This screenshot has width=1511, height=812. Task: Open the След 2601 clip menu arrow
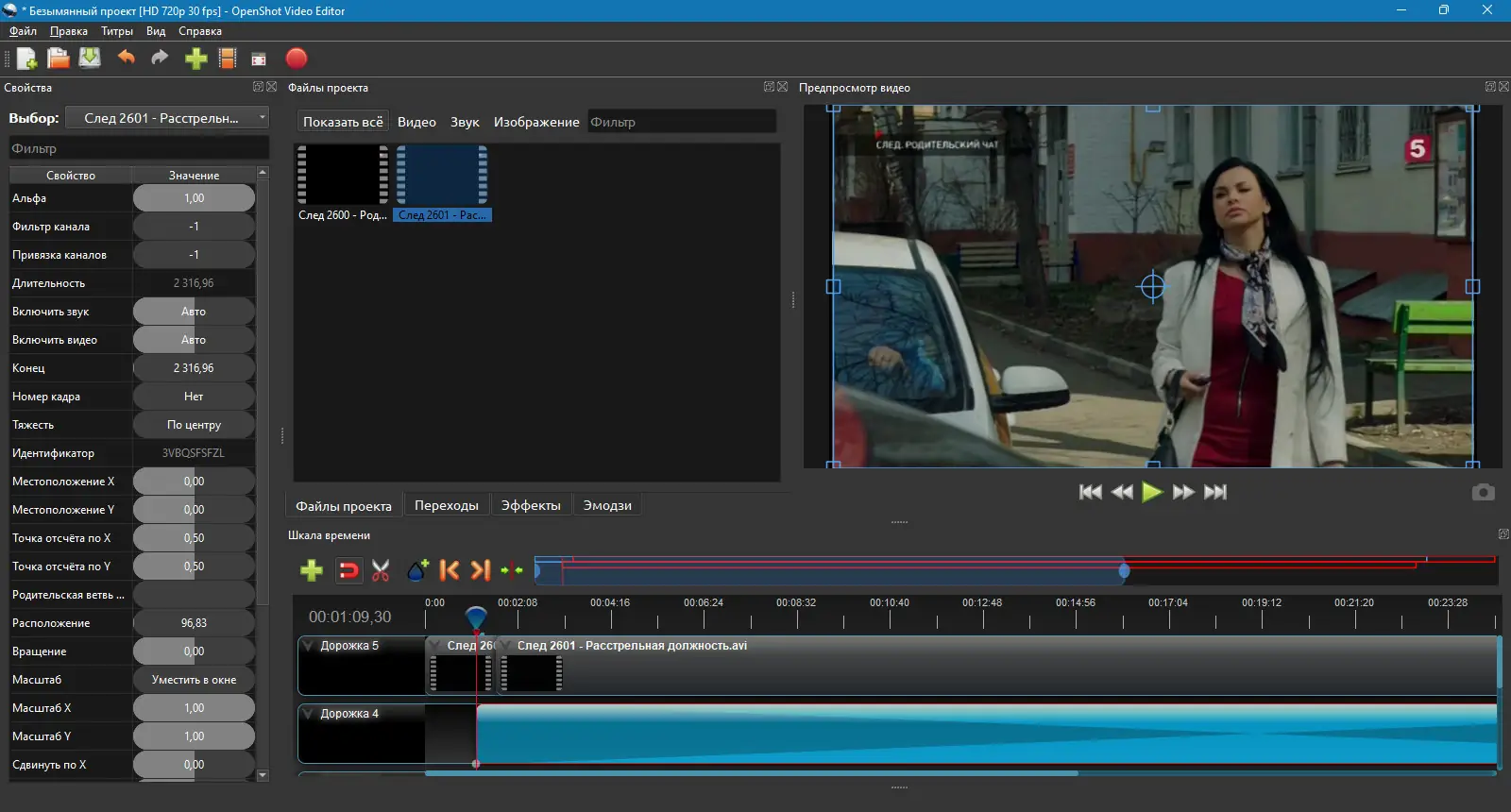tap(506, 646)
